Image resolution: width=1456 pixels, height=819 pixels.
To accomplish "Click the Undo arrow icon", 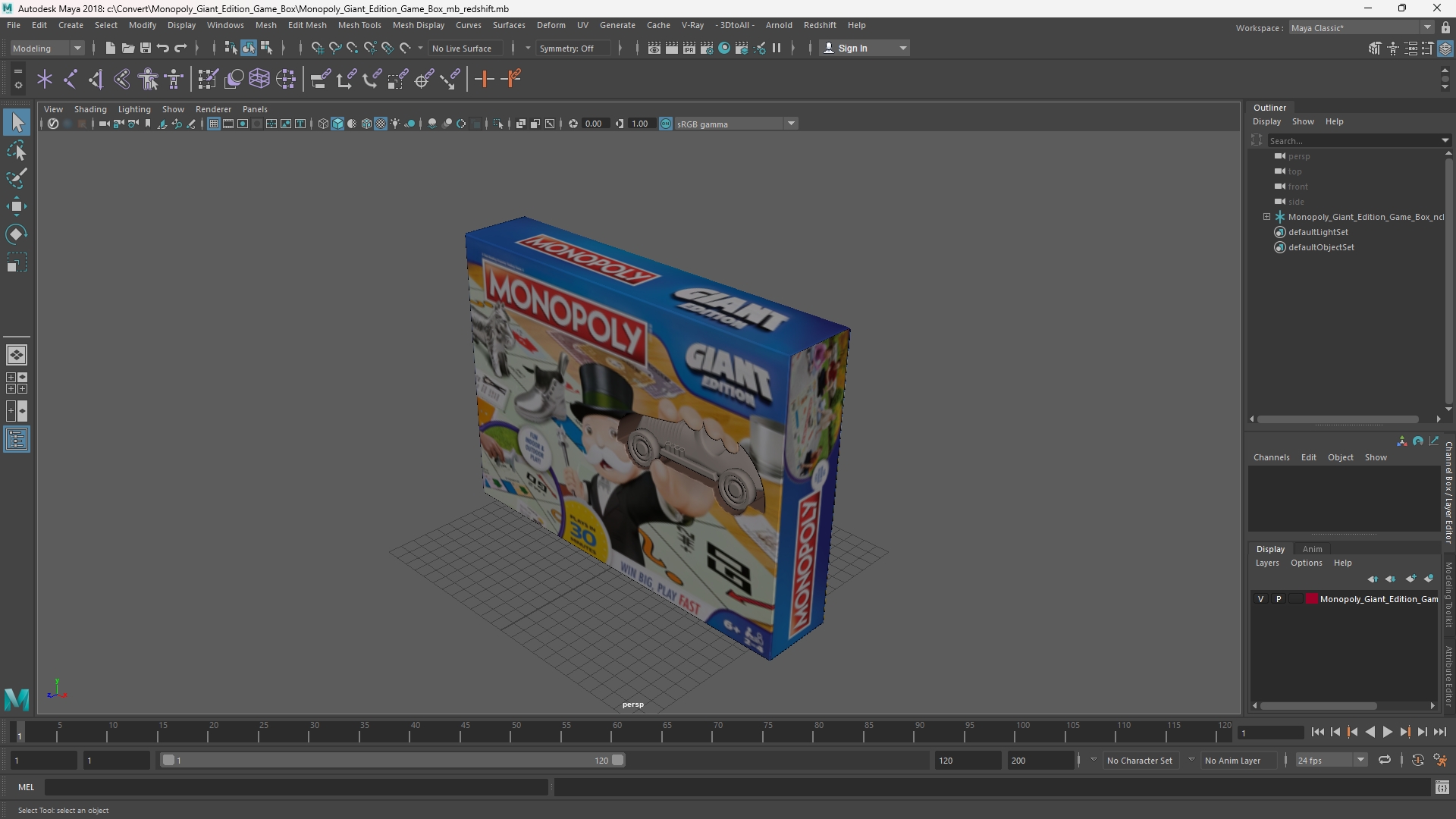I will point(163,48).
